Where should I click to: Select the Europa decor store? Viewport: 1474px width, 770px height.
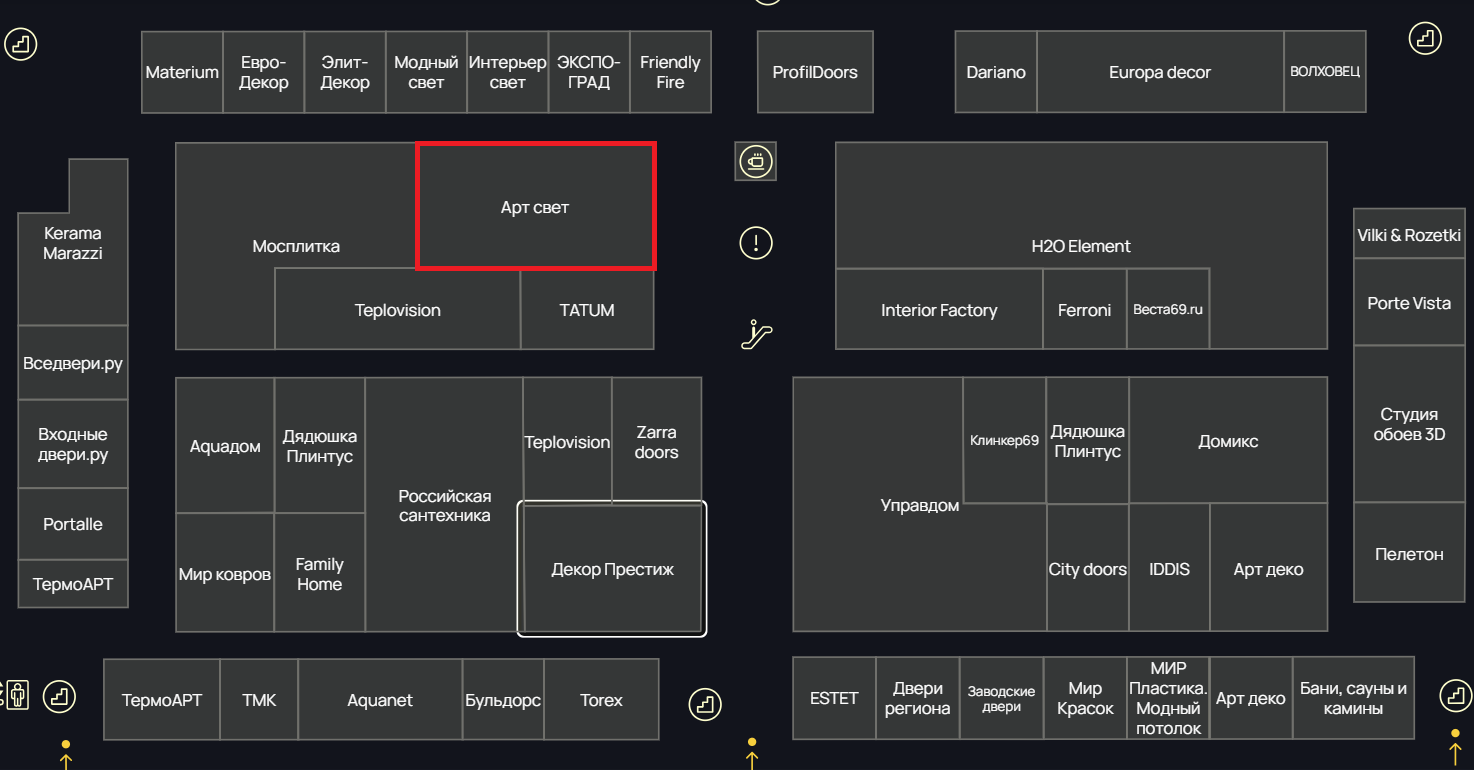pyautogui.click(x=1159, y=72)
